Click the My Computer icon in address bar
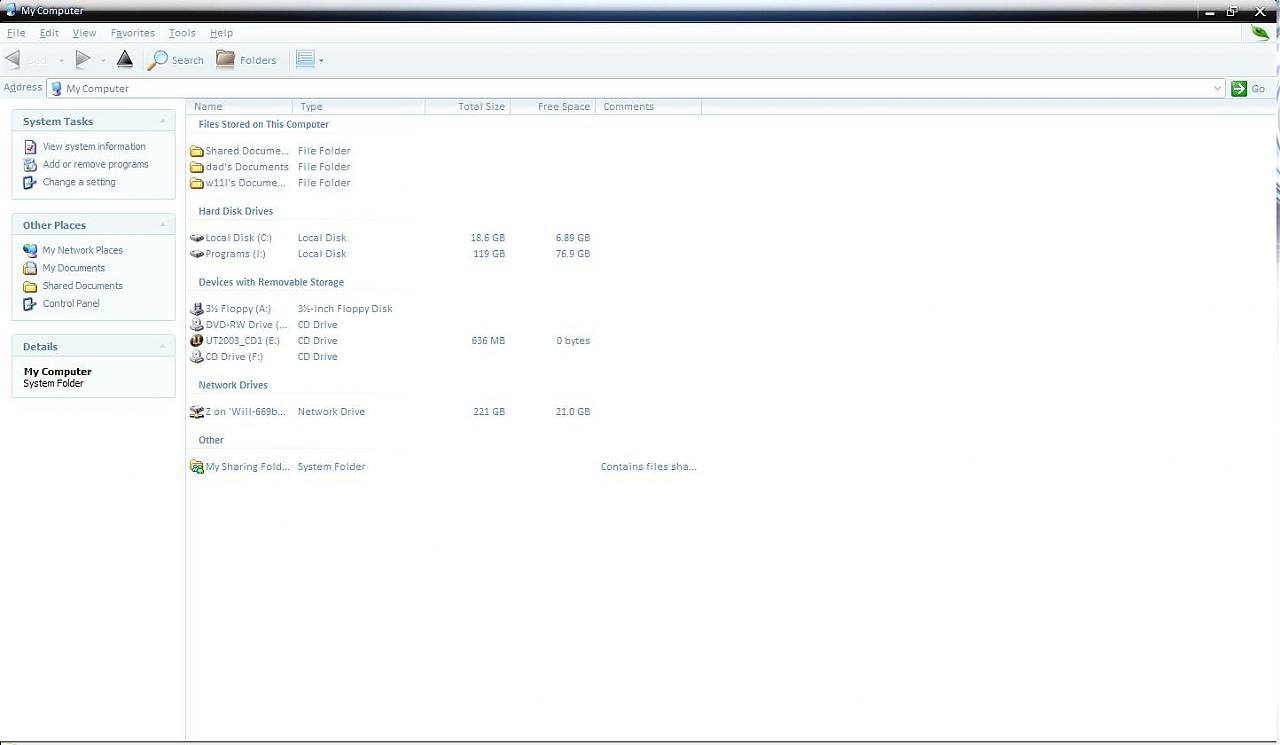This screenshot has height=745, width=1280. [x=56, y=88]
